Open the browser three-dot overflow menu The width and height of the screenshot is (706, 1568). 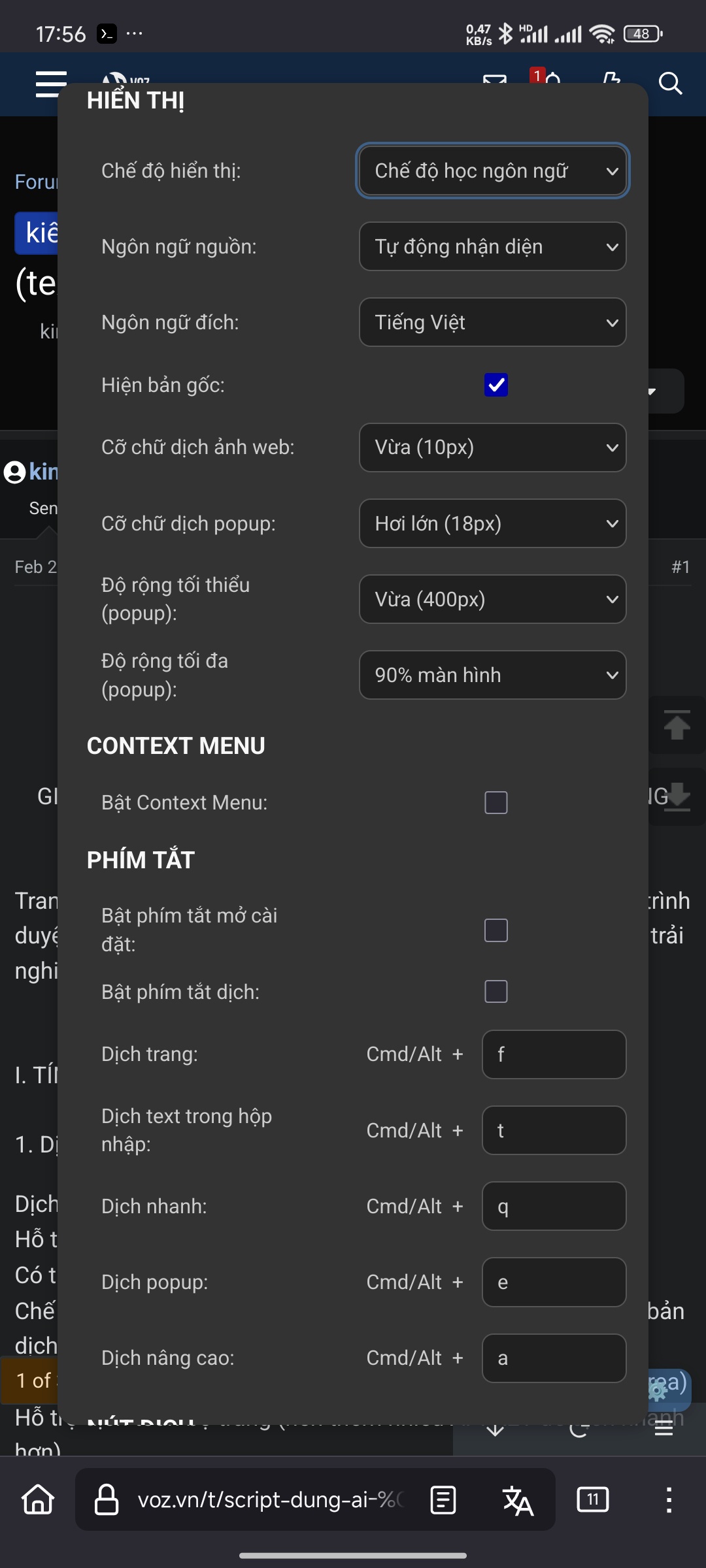point(669,1499)
